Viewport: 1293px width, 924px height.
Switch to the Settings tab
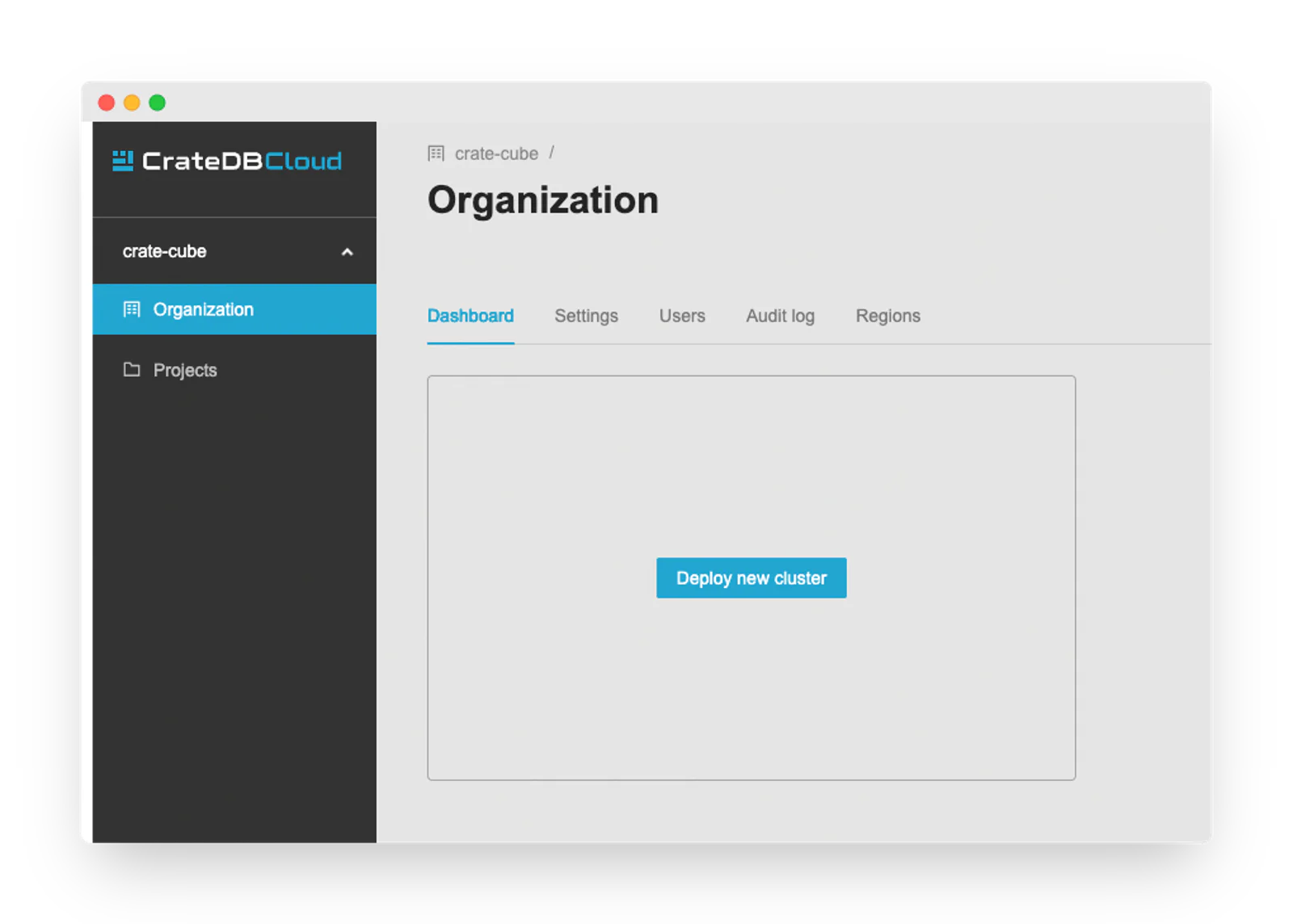586,316
